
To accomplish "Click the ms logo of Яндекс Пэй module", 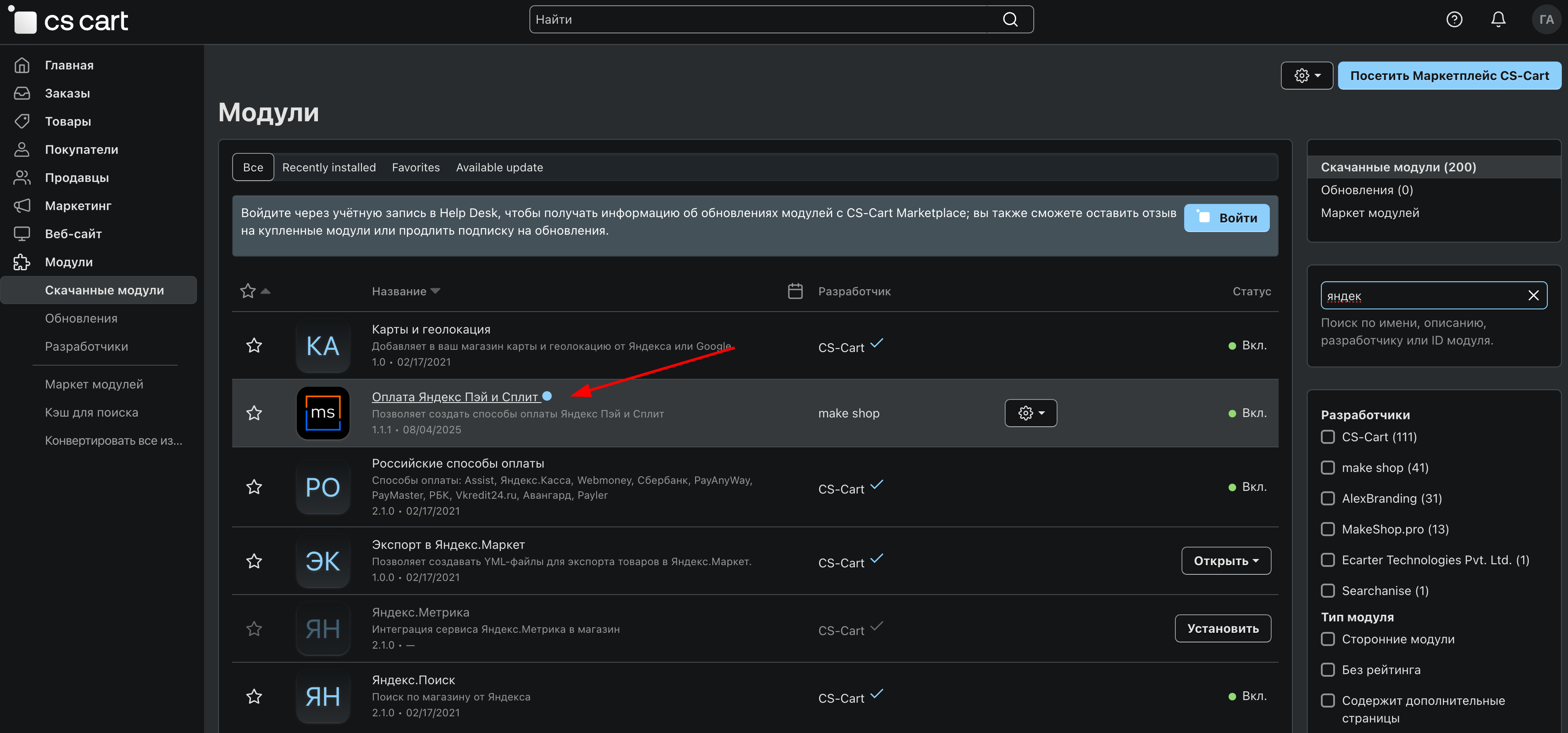I will coord(323,413).
